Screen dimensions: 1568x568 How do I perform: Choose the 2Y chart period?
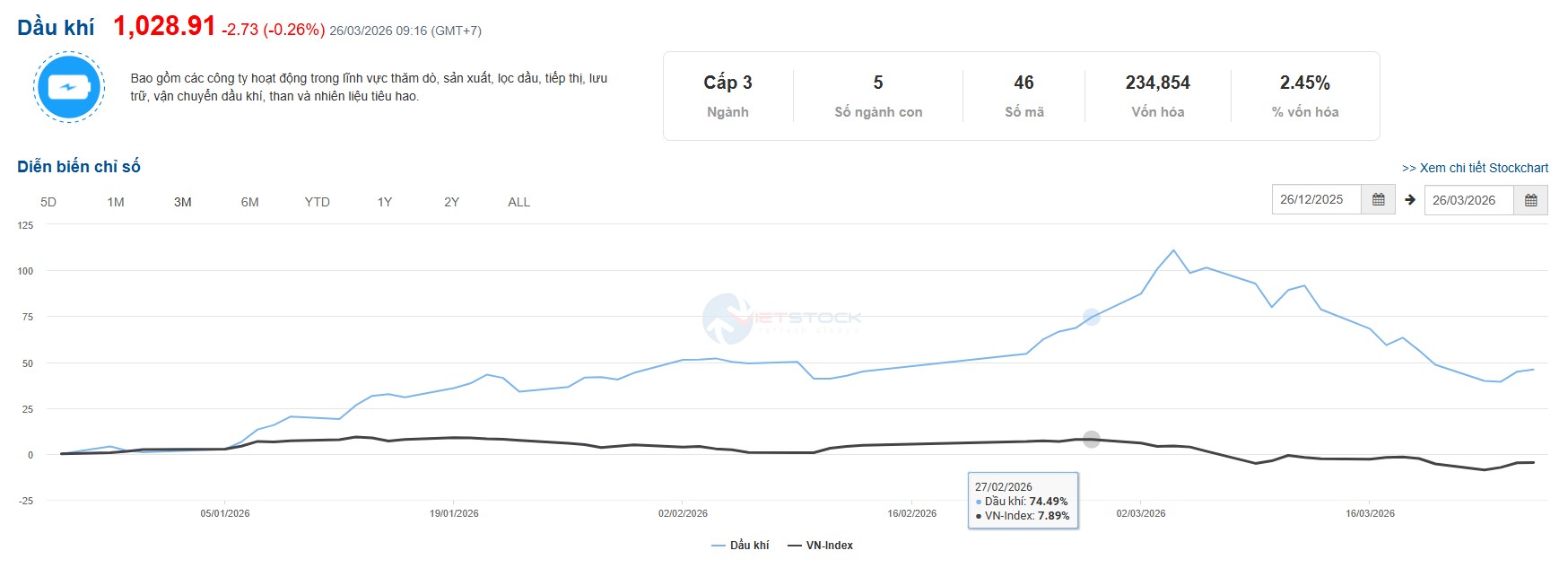[x=452, y=202]
